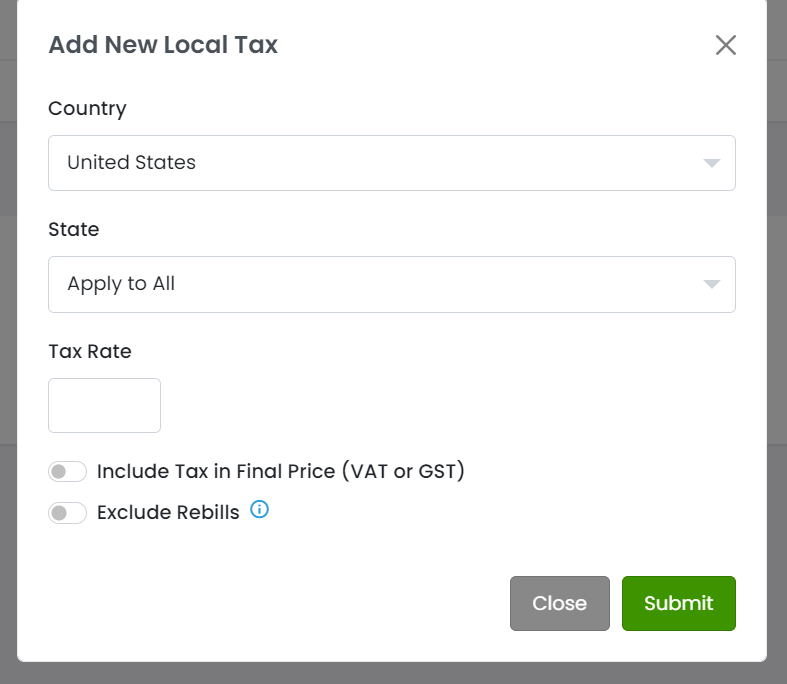The image size is (787, 684).
Task: Click the 'Add New Local Tax' dialog title
Action: pyautogui.click(x=163, y=44)
